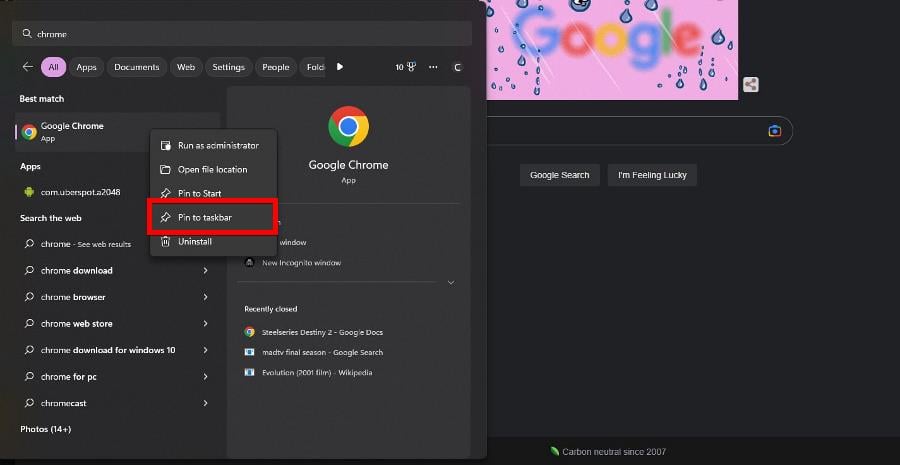Image resolution: width=900 pixels, height=465 pixels.
Task: Select Open file location entry
Action: coord(212,169)
